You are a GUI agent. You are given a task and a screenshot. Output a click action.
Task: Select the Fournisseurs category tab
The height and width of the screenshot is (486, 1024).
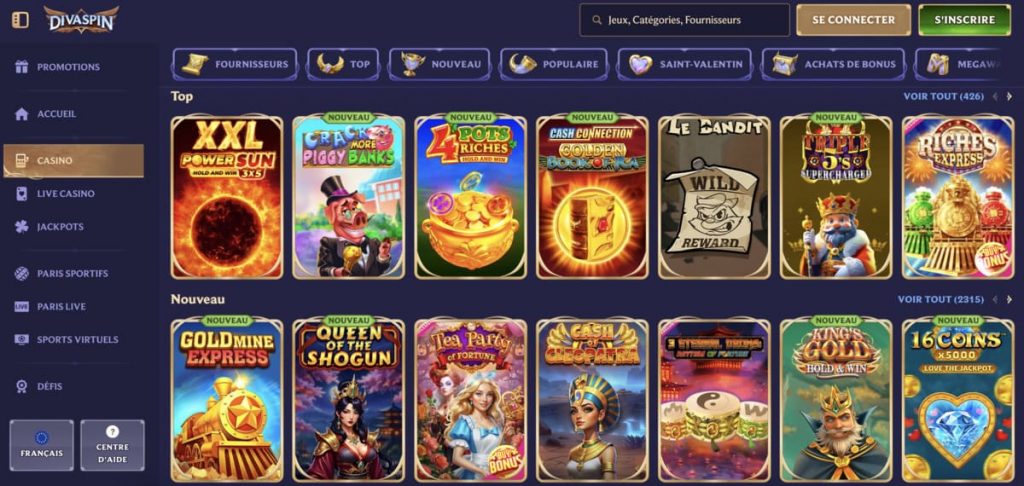235,64
